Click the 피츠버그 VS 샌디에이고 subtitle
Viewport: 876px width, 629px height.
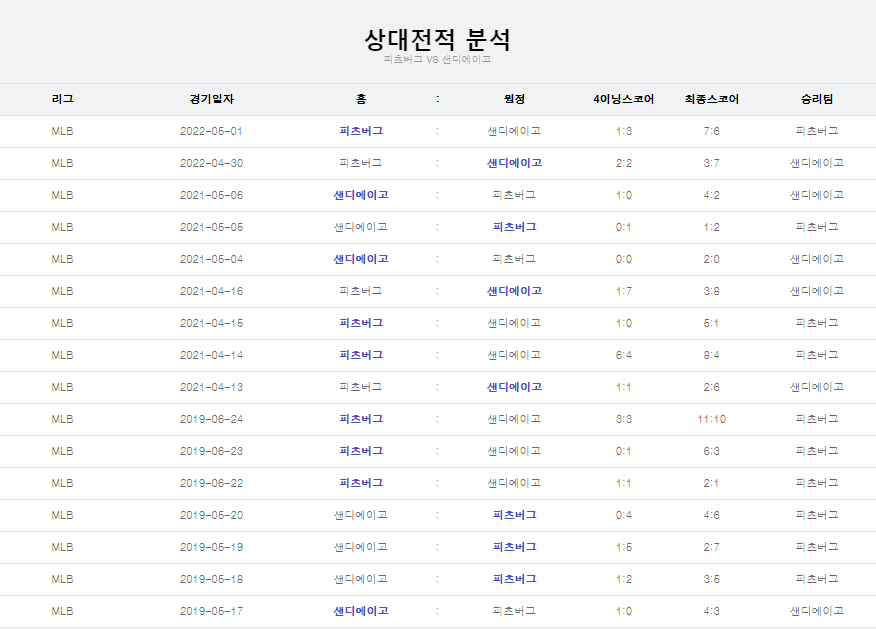click(437, 59)
